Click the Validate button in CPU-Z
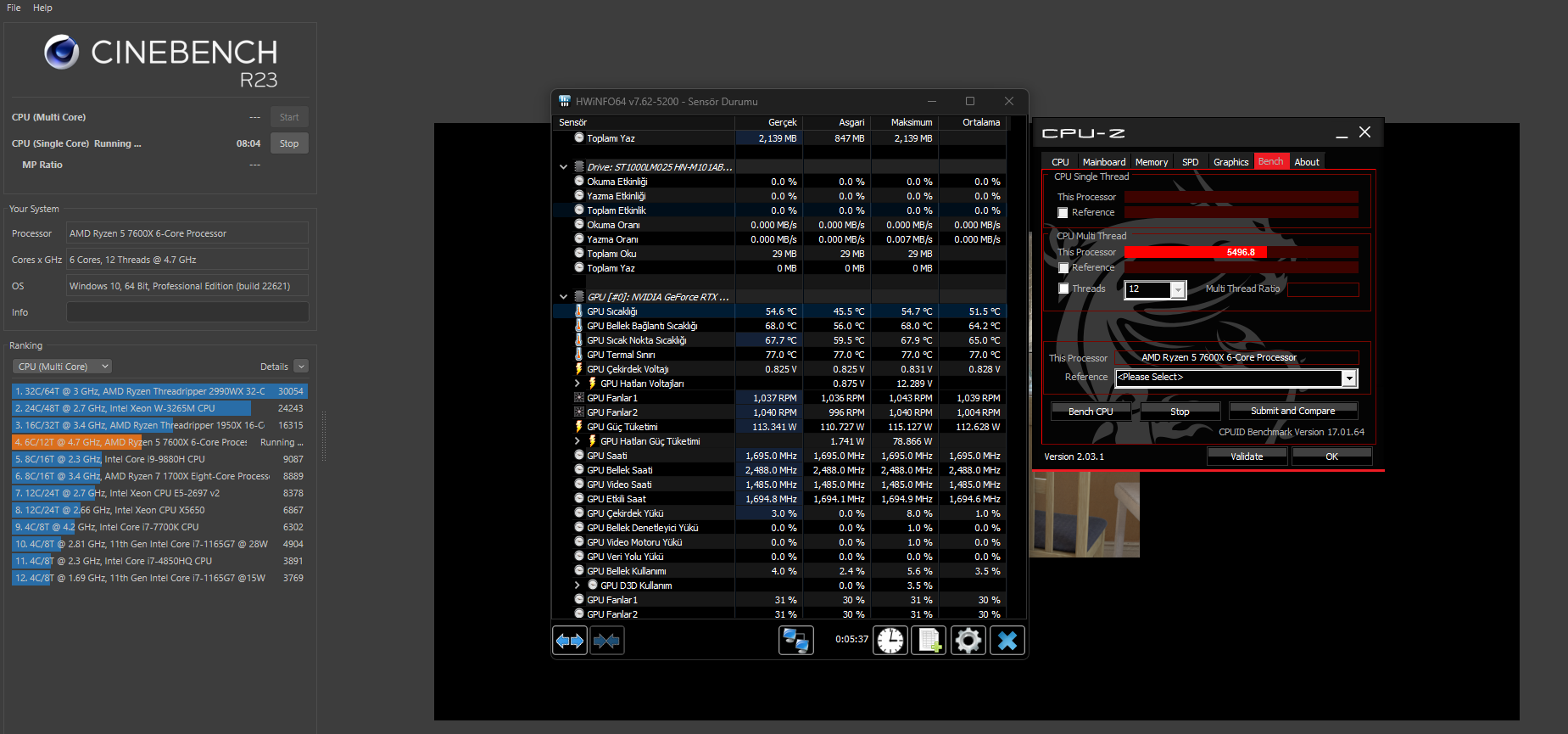 pyautogui.click(x=1247, y=457)
